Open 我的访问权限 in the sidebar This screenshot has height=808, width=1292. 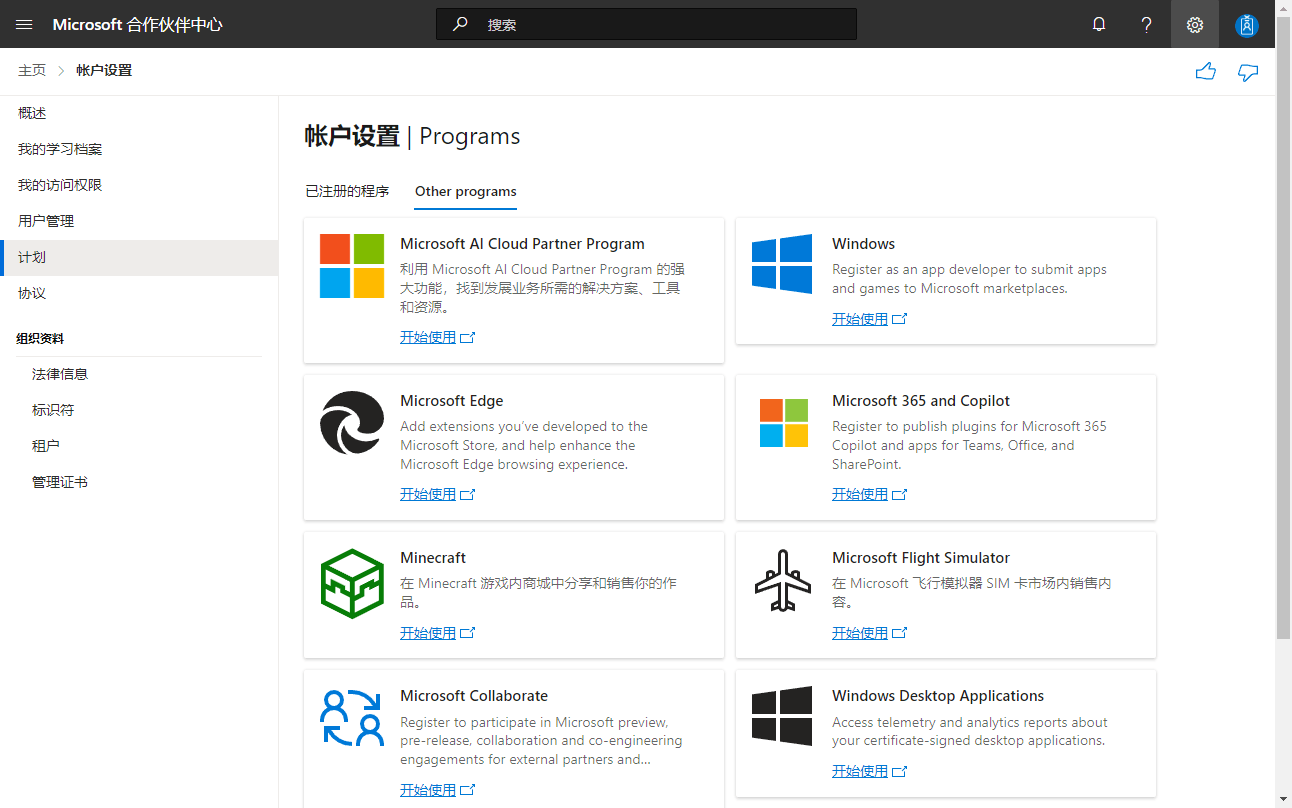pos(139,185)
